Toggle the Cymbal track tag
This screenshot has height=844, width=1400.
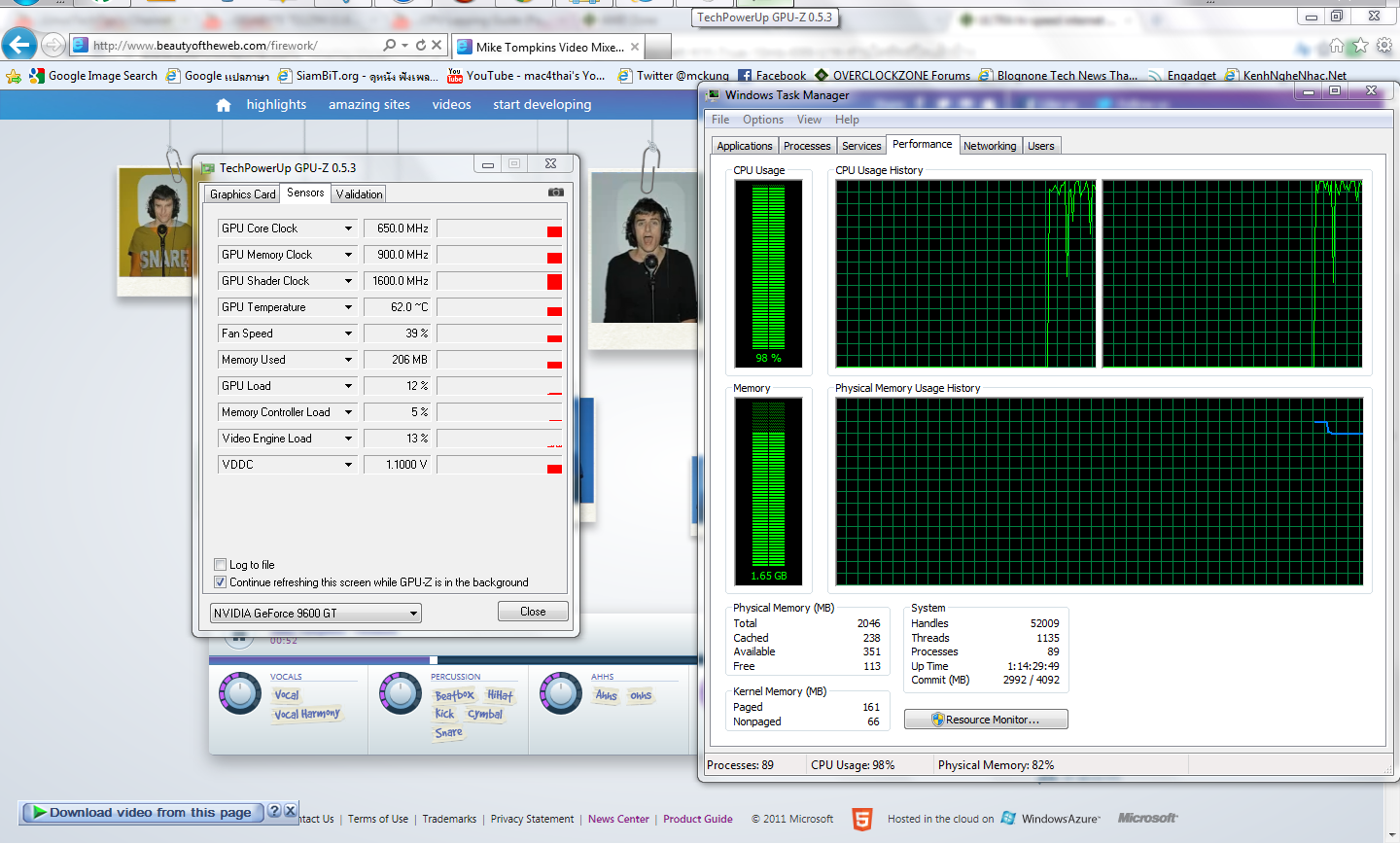click(485, 714)
